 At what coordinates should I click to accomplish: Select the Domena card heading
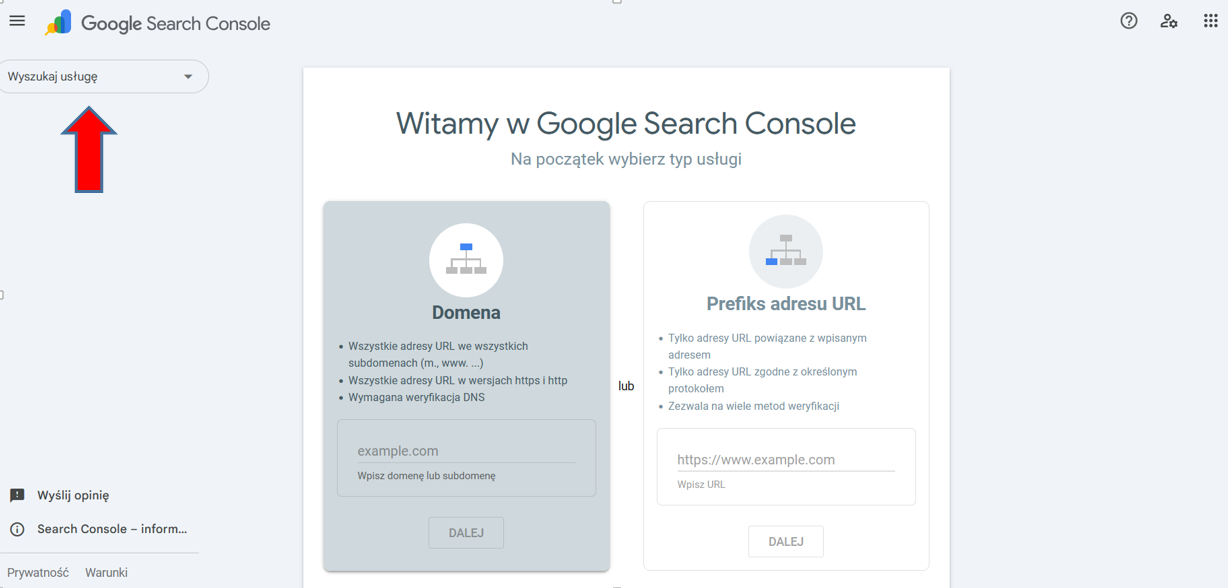pyautogui.click(x=466, y=312)
